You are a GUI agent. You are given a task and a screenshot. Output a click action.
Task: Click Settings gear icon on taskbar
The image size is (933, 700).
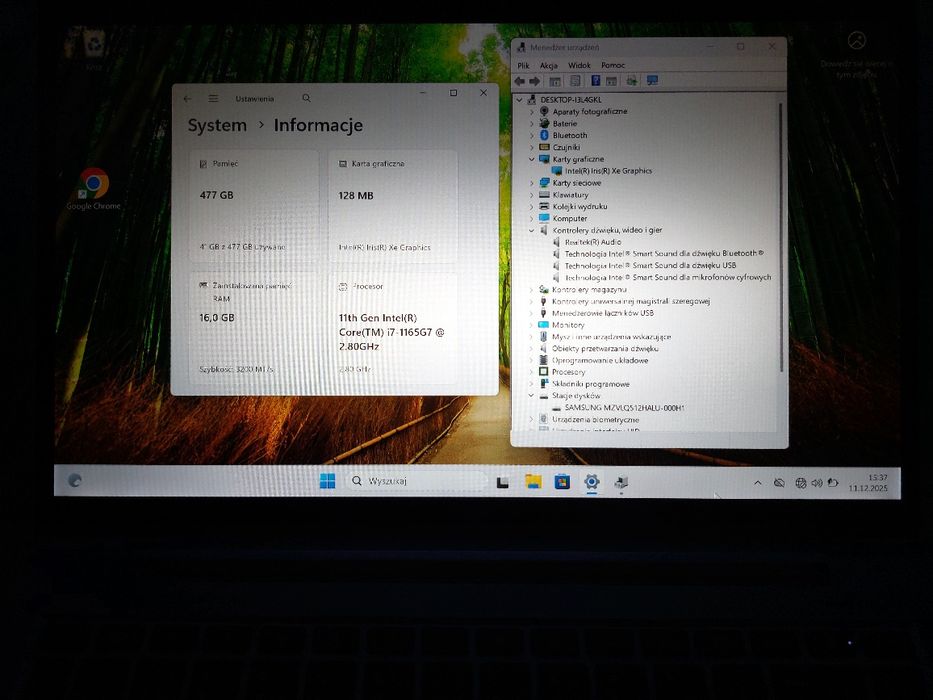pos(591,482)
